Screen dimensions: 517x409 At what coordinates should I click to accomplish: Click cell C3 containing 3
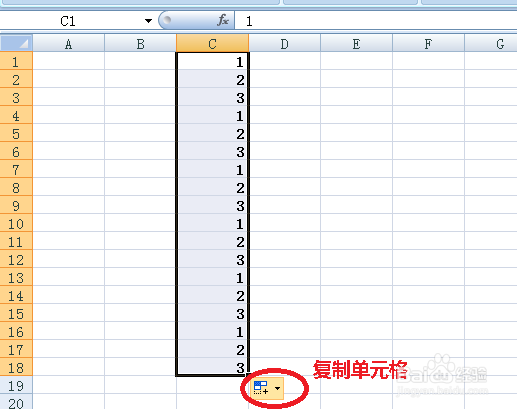coord(212,97)
